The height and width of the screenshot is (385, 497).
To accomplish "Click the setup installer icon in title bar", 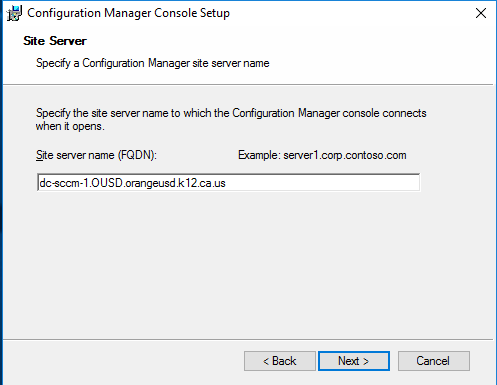I will [x=14, y=13].
